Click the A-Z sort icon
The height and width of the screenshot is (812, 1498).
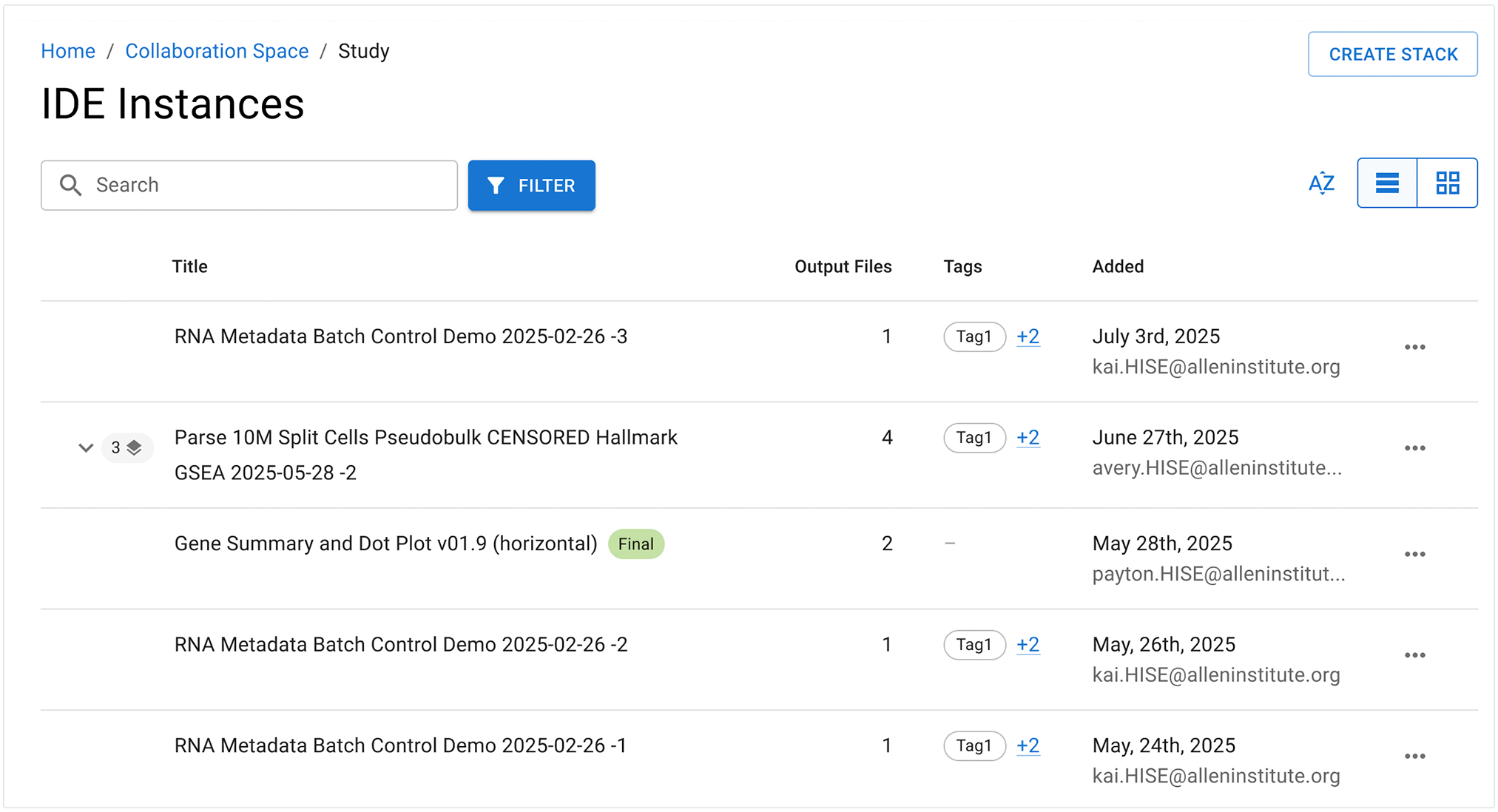(1321, 183)
